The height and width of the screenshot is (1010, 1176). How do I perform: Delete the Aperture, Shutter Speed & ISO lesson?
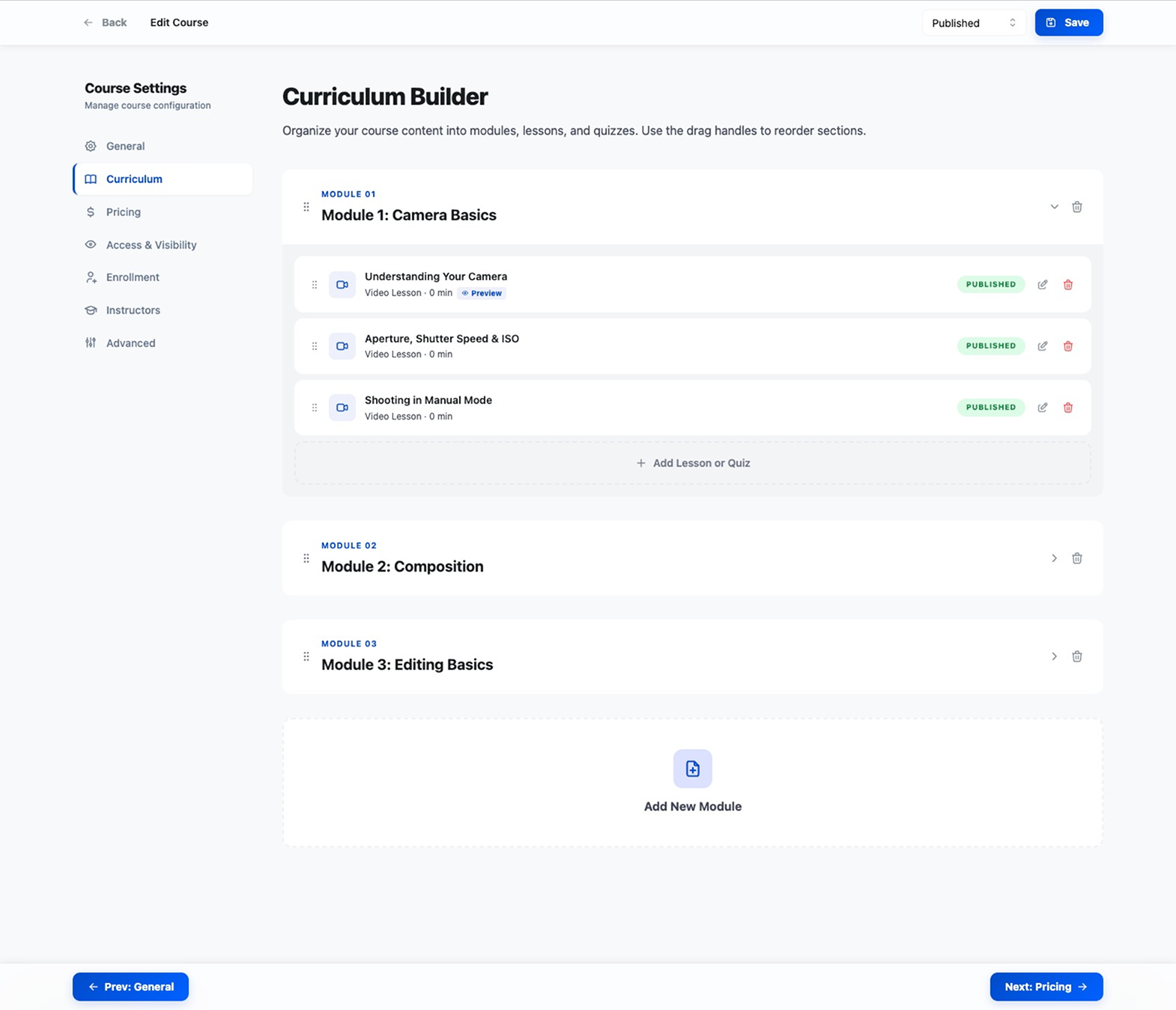(1068, 346)
